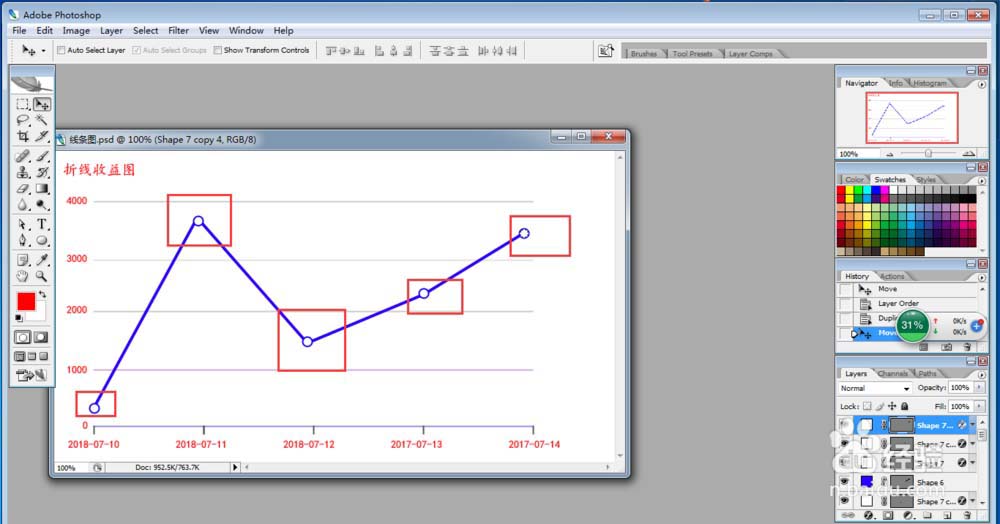Select the Eyedropper tool

pyautogui.click(x=42, y=260)
